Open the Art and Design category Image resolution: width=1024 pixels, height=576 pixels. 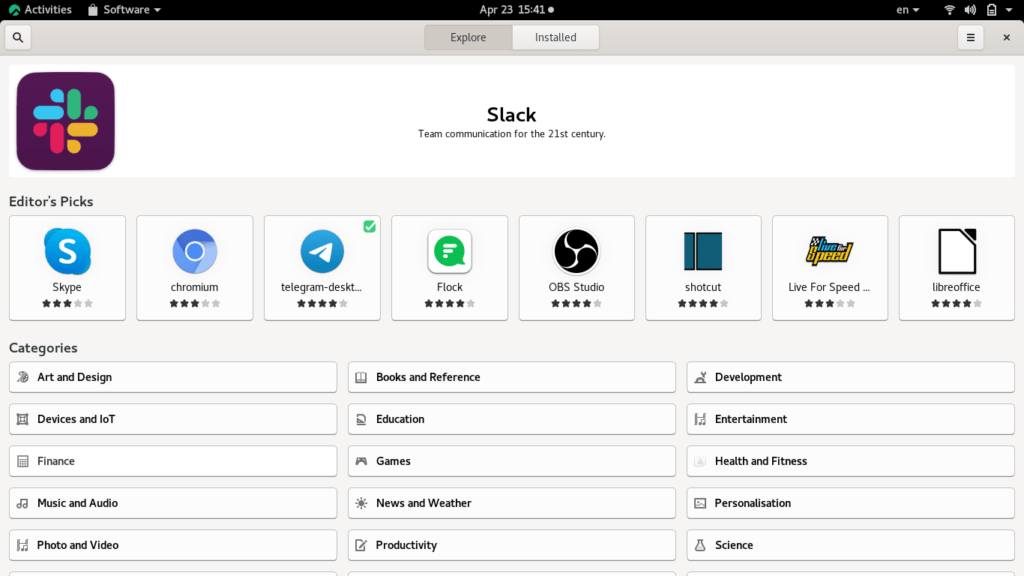(x=173, y=377)
